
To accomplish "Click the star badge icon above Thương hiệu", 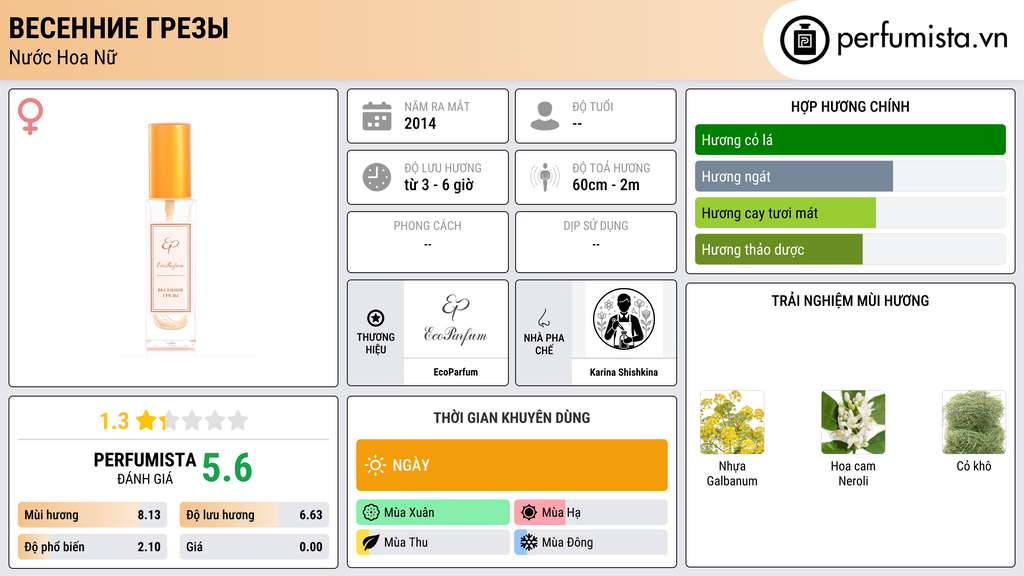I will point(376,318).
